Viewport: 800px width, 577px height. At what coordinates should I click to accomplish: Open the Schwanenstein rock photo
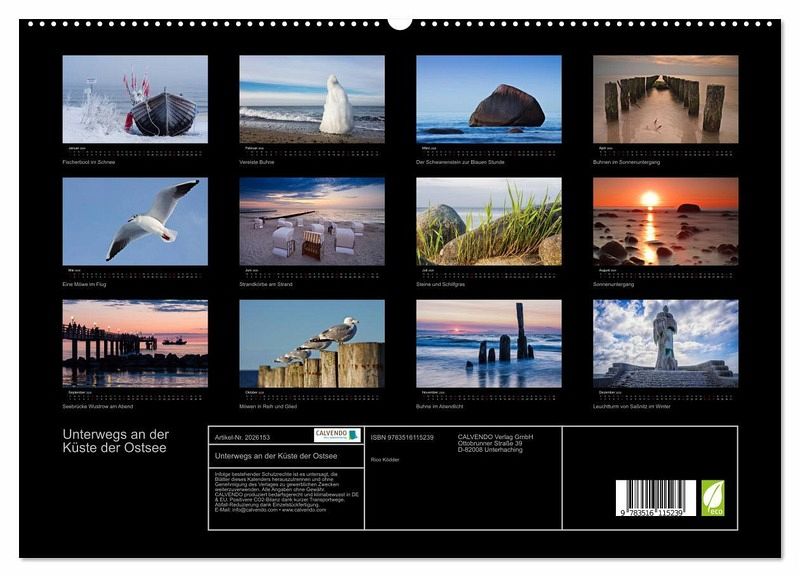488,99
